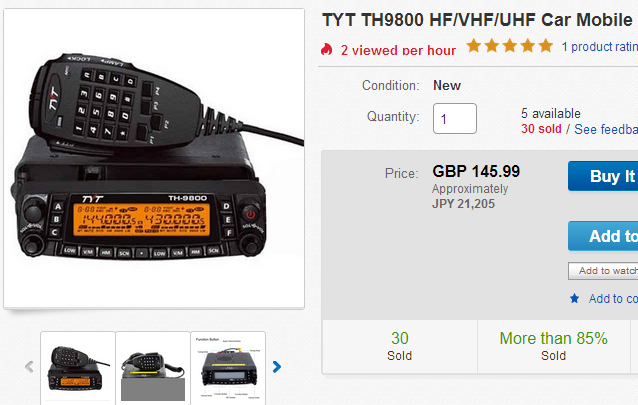Click the Quantity input field
The image size is (638, 405).
454,118
